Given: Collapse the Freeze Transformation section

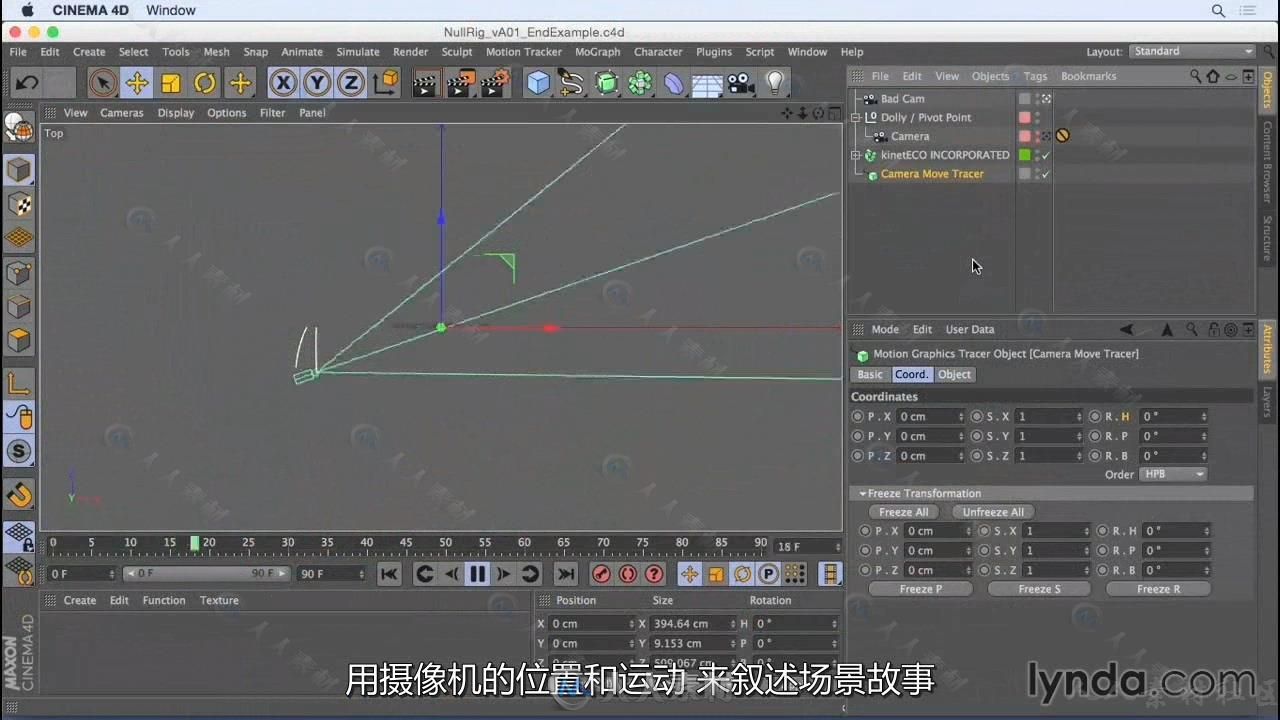Looking at the screenshot, I should click(x=862, y=494).
